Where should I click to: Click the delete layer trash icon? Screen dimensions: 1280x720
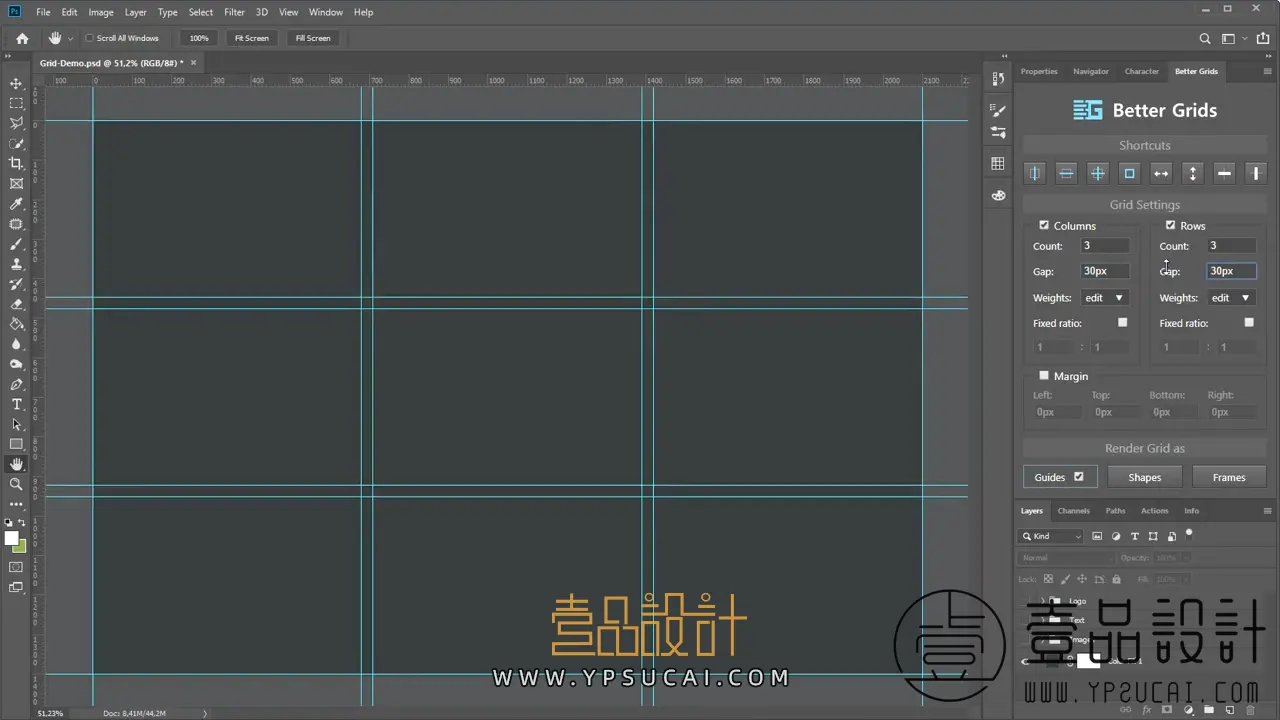click(1251, 710)
